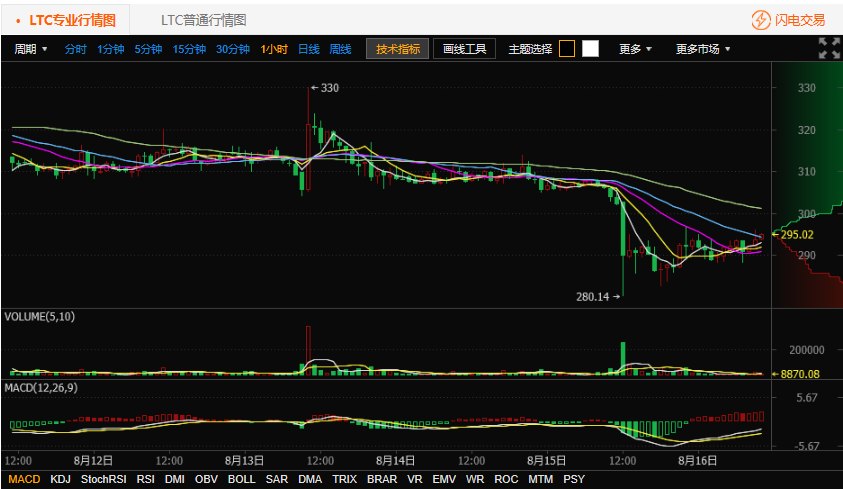
Task: Click the MACD(12,26,9) label
Action: 41,387
